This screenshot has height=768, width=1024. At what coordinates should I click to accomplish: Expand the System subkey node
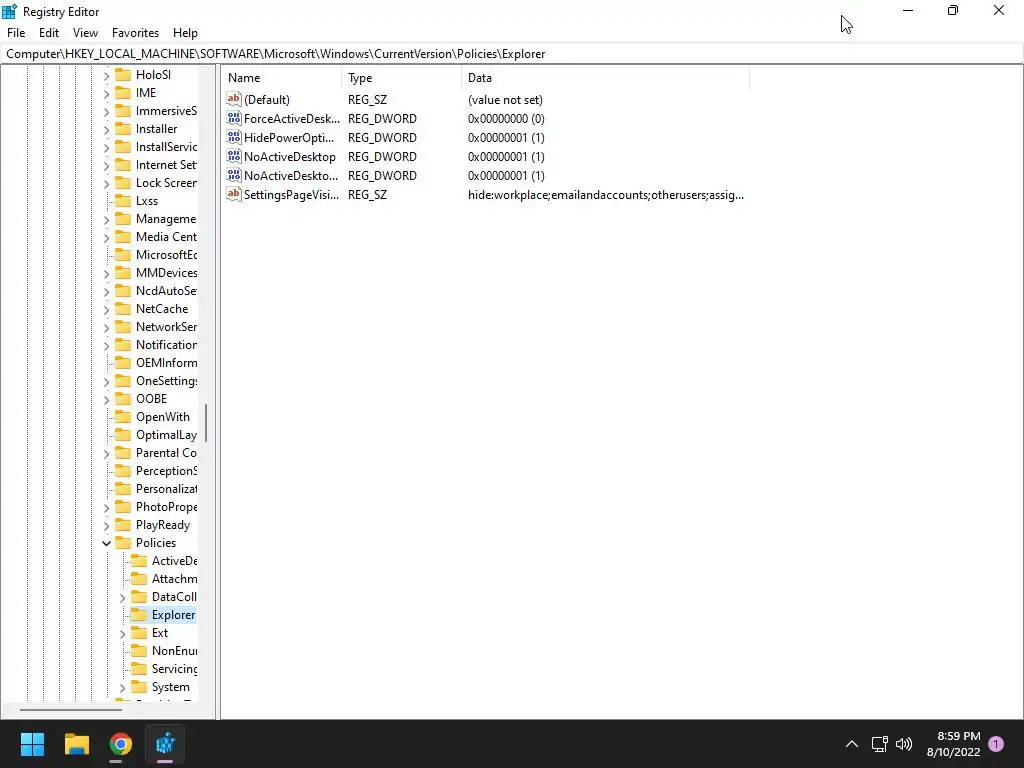pyautogui.click(x=123, y=688)
